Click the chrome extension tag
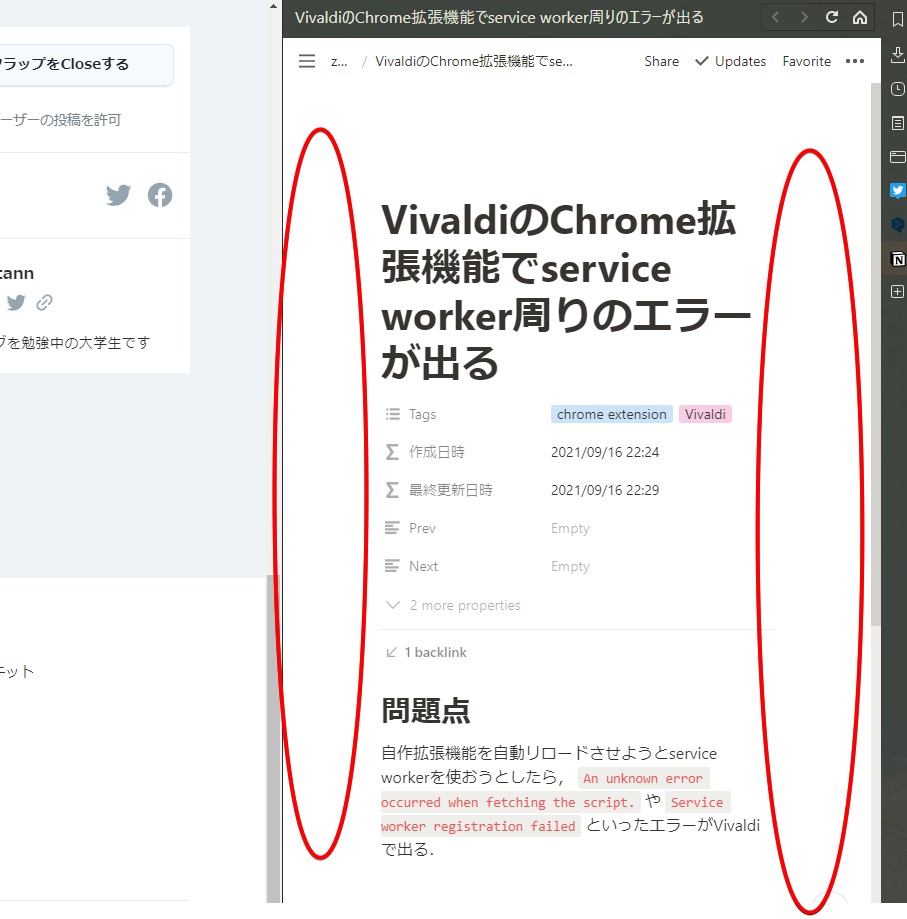This screenshot has width=907, height=919. 612,414
